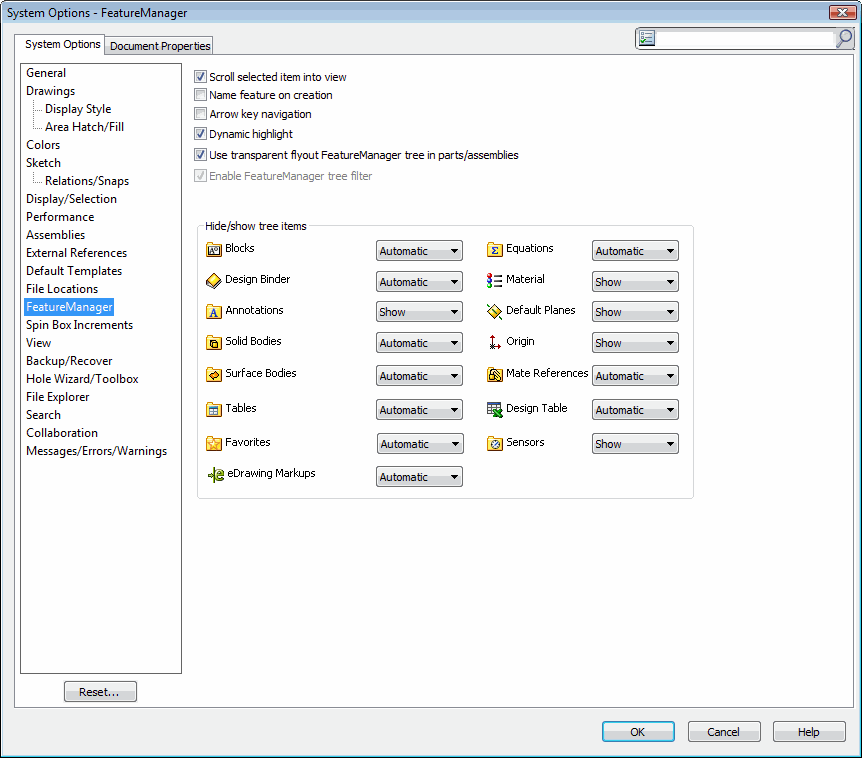Click the Design Binder icon
862x758 pixels.
coord(213,281)
